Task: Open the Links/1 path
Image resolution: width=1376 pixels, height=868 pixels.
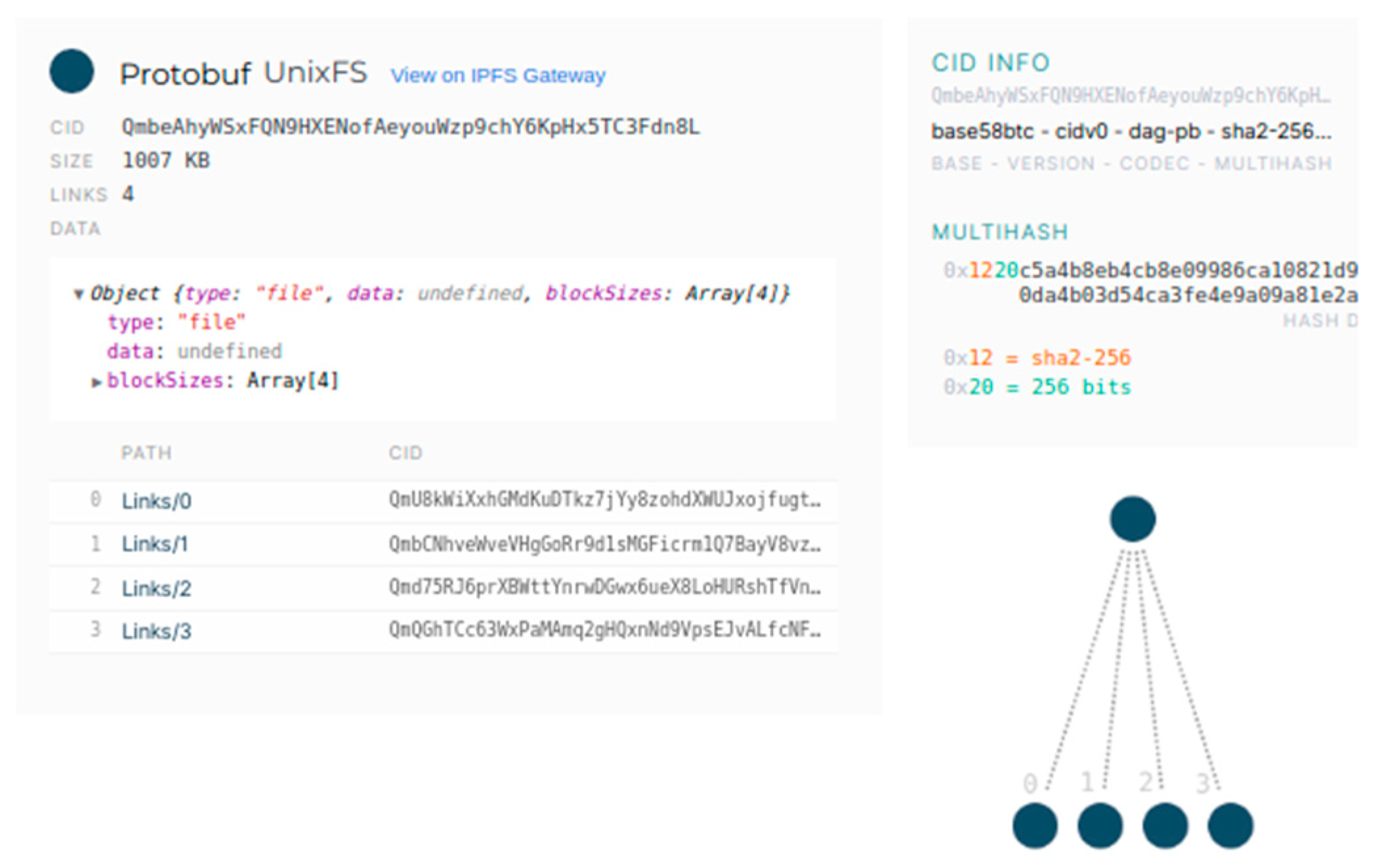Action: [x=155, y=544]
